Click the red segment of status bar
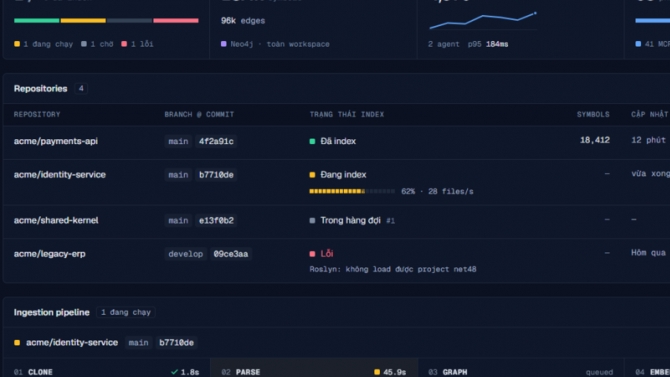This screenshot has width=670, height=377. (176, 21)
